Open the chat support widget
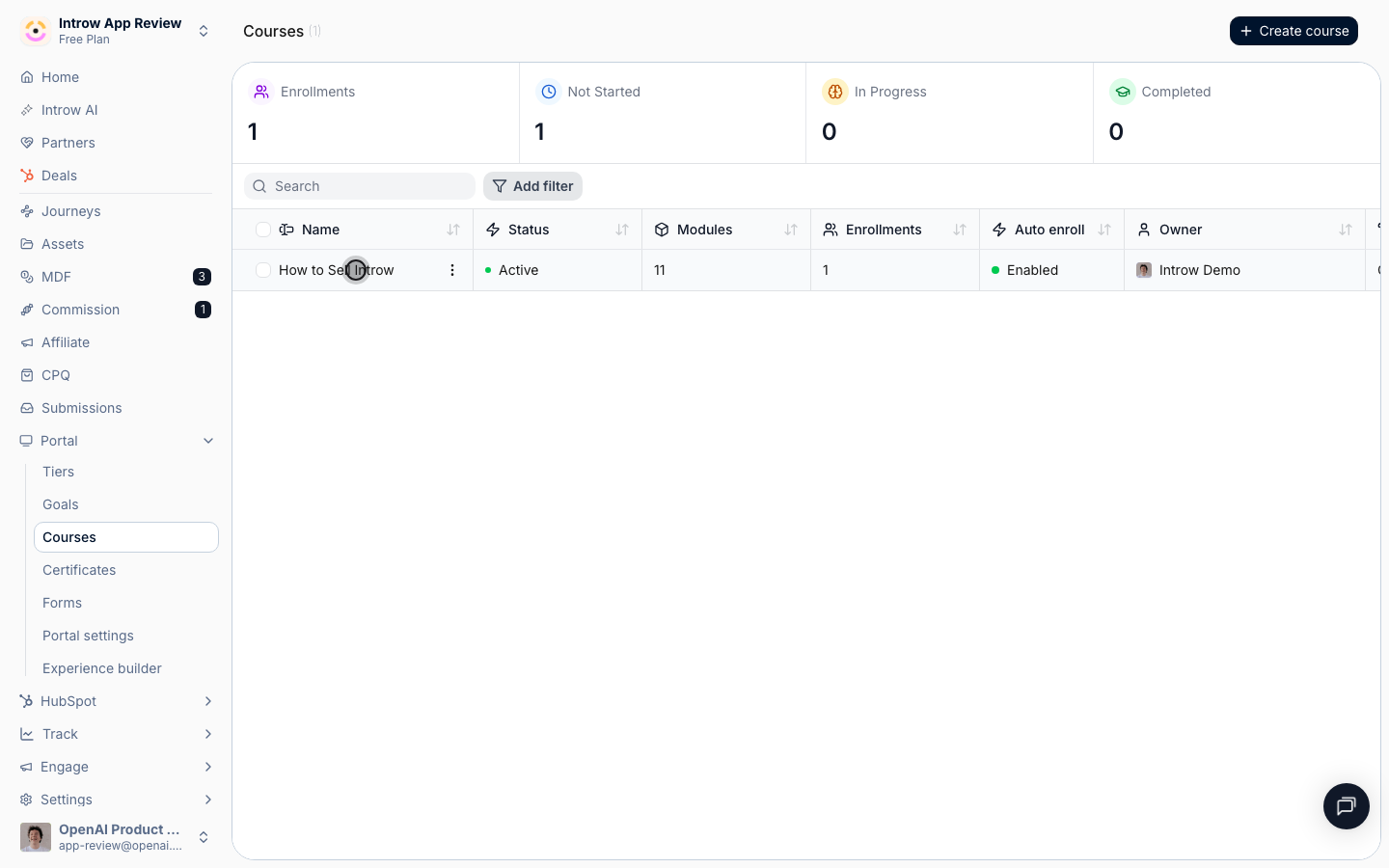1389x868 pixels. tap(1347, 806)
